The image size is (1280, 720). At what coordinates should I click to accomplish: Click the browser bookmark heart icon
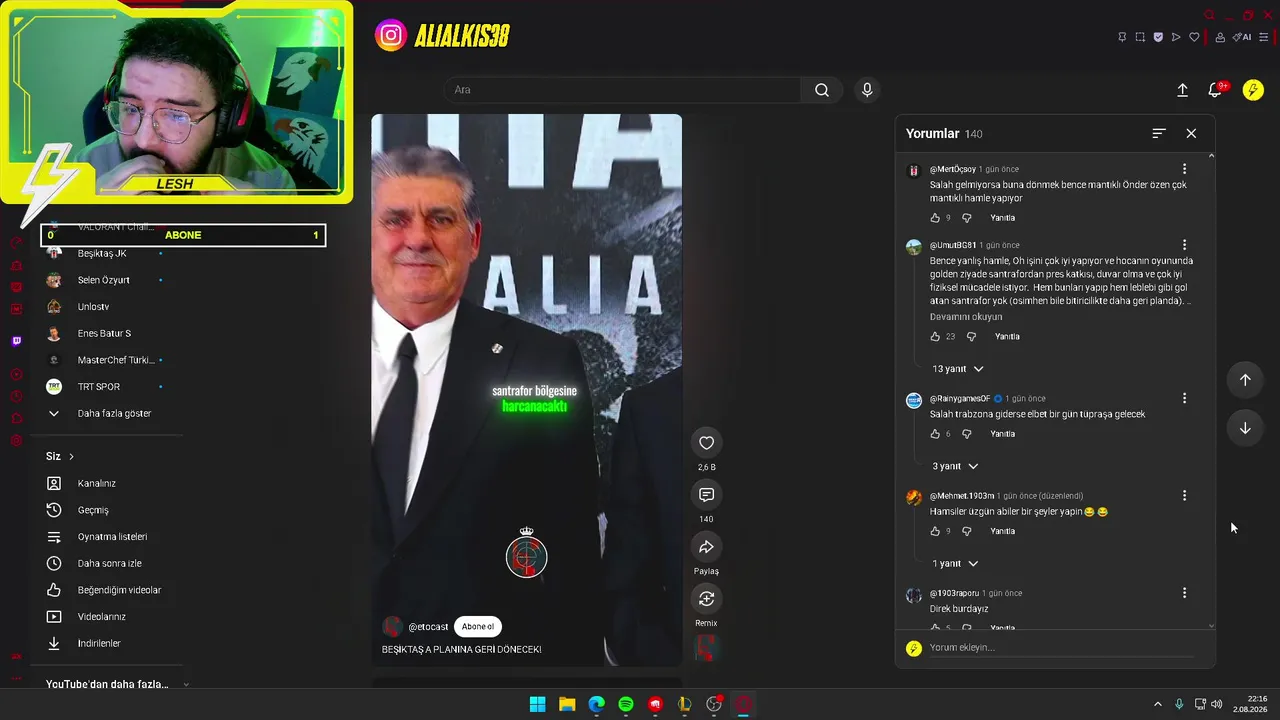(1194, 37)
